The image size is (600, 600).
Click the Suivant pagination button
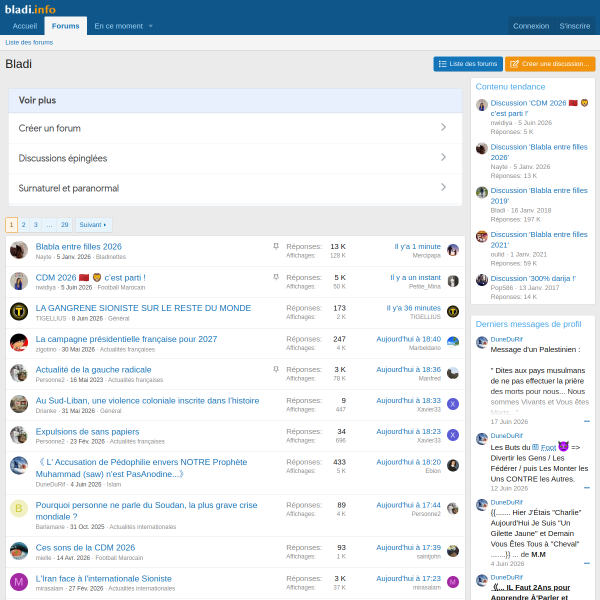pyautogui.click(x=93, y=225)
